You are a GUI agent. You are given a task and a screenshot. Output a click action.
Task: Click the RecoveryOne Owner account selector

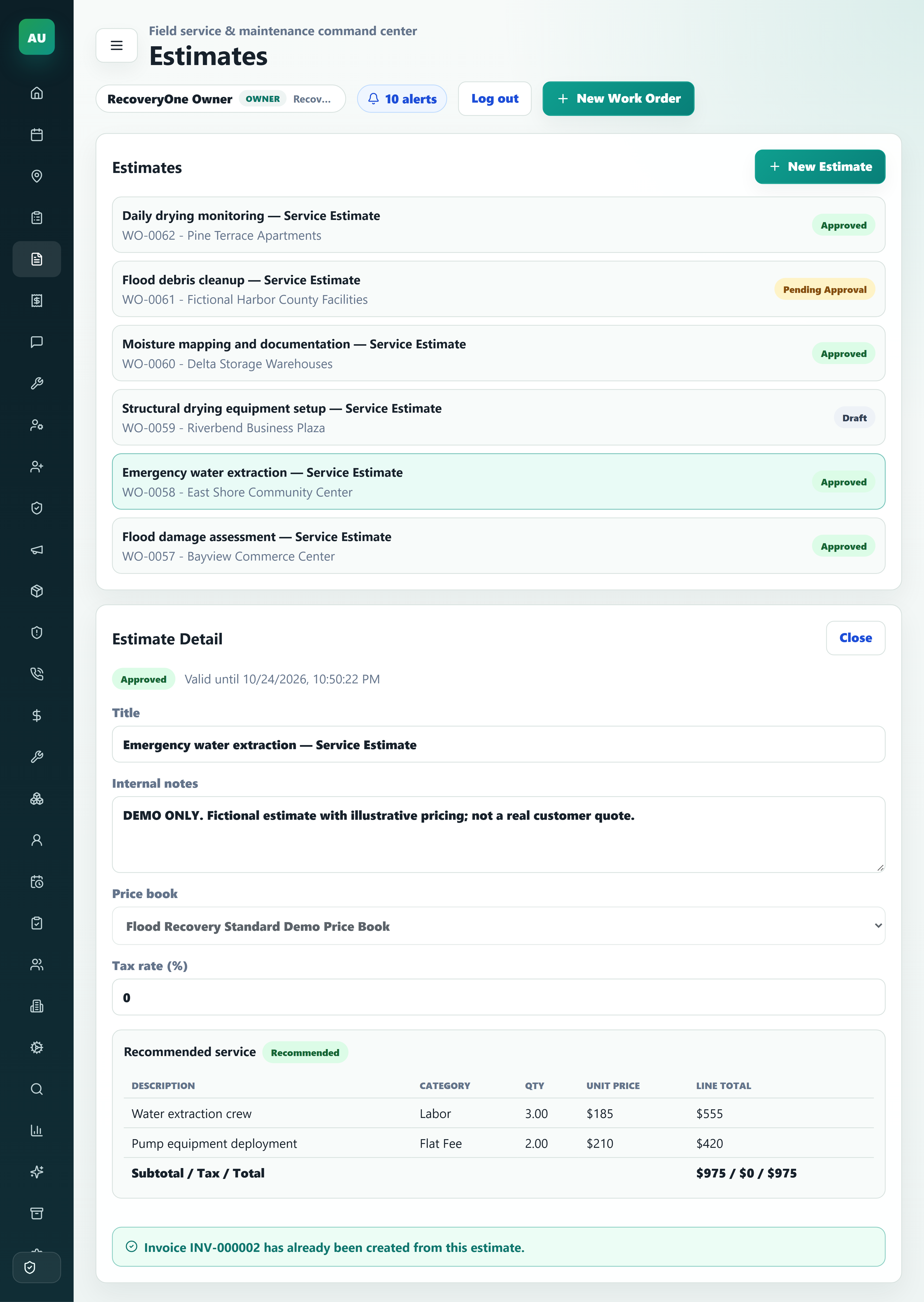(221, 99)
